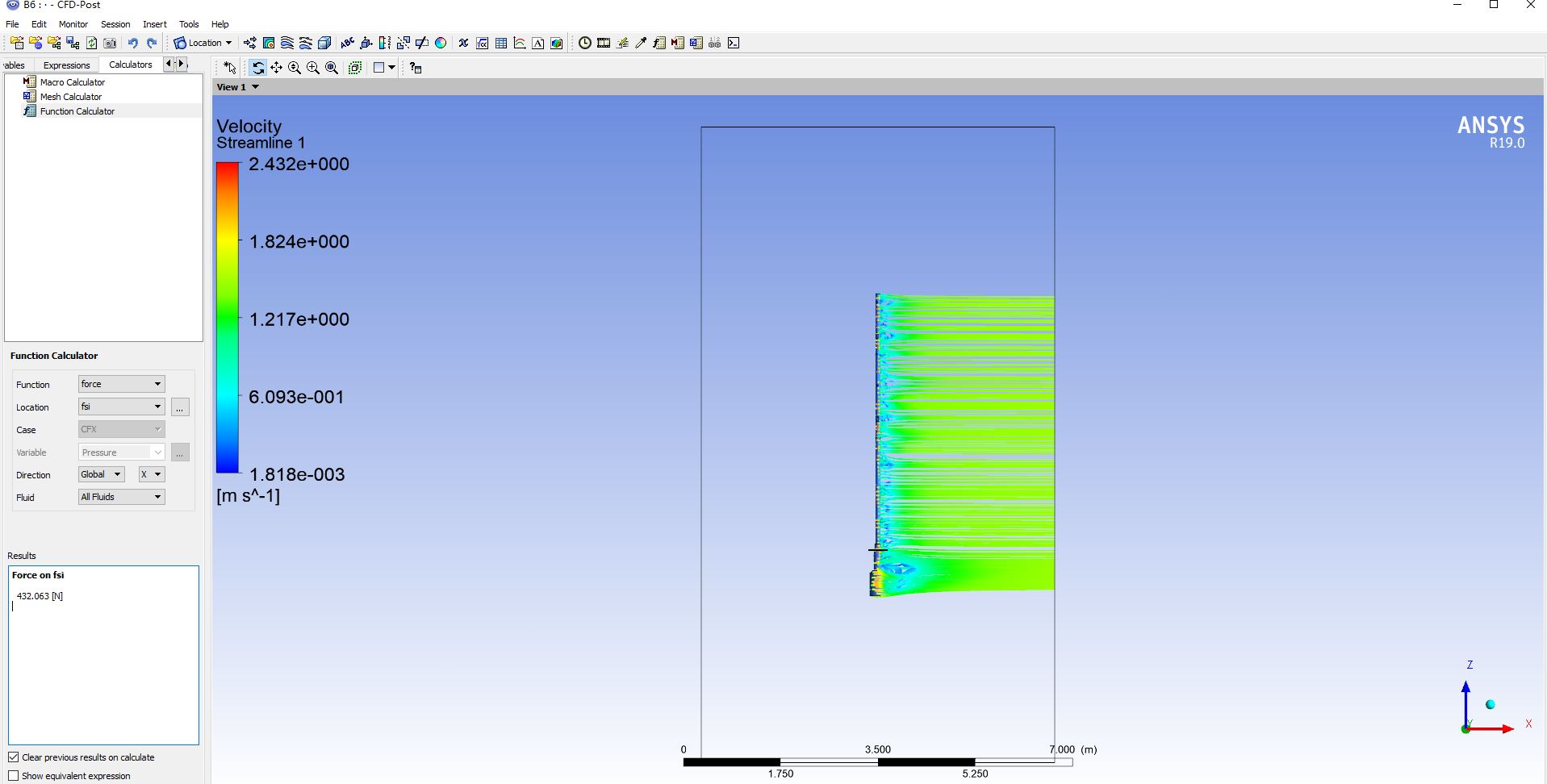Viewport: 1547px width, 784px height.
Task: Insert a Legend
Action: (x=385, y=43)
